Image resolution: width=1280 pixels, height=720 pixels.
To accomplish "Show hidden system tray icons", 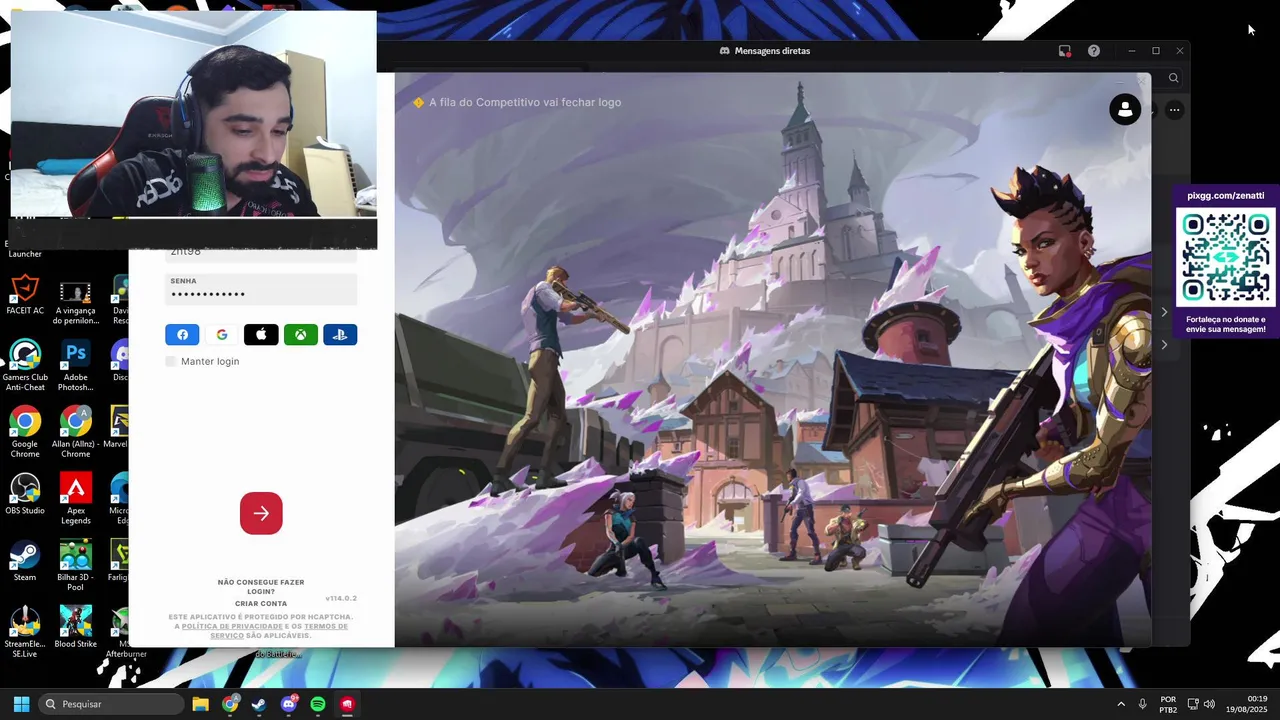I will coord(1121,704).
